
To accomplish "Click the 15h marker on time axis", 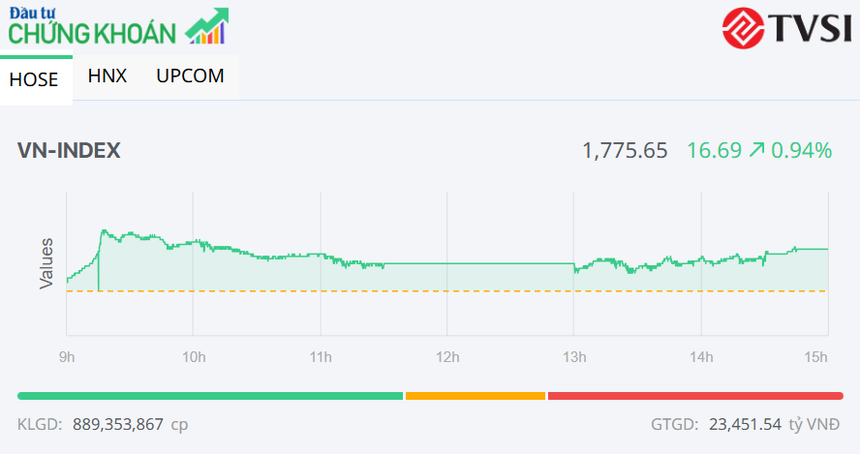I will click(817, 358).
